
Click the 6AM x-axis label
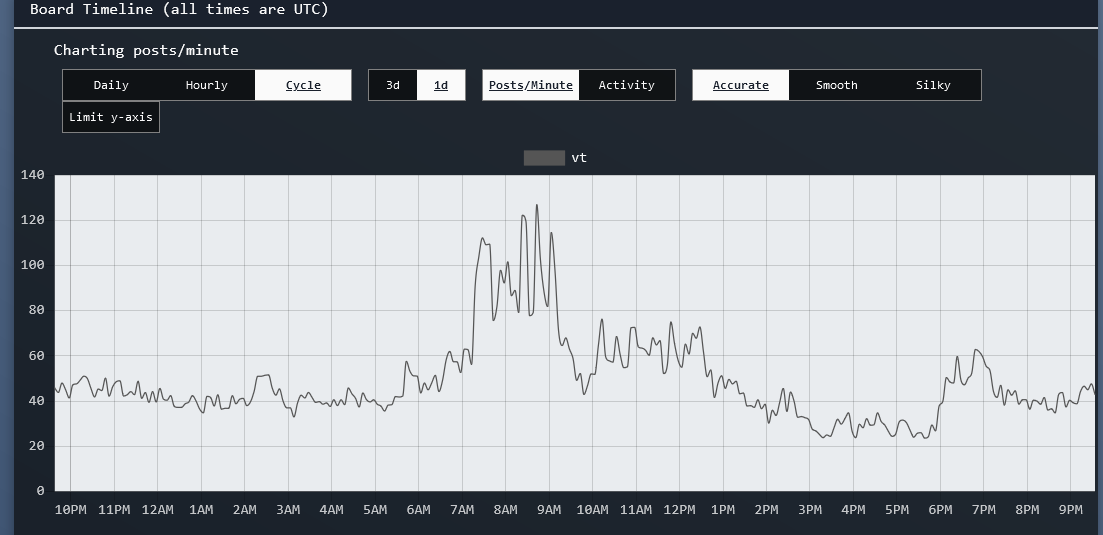[419, 510]
